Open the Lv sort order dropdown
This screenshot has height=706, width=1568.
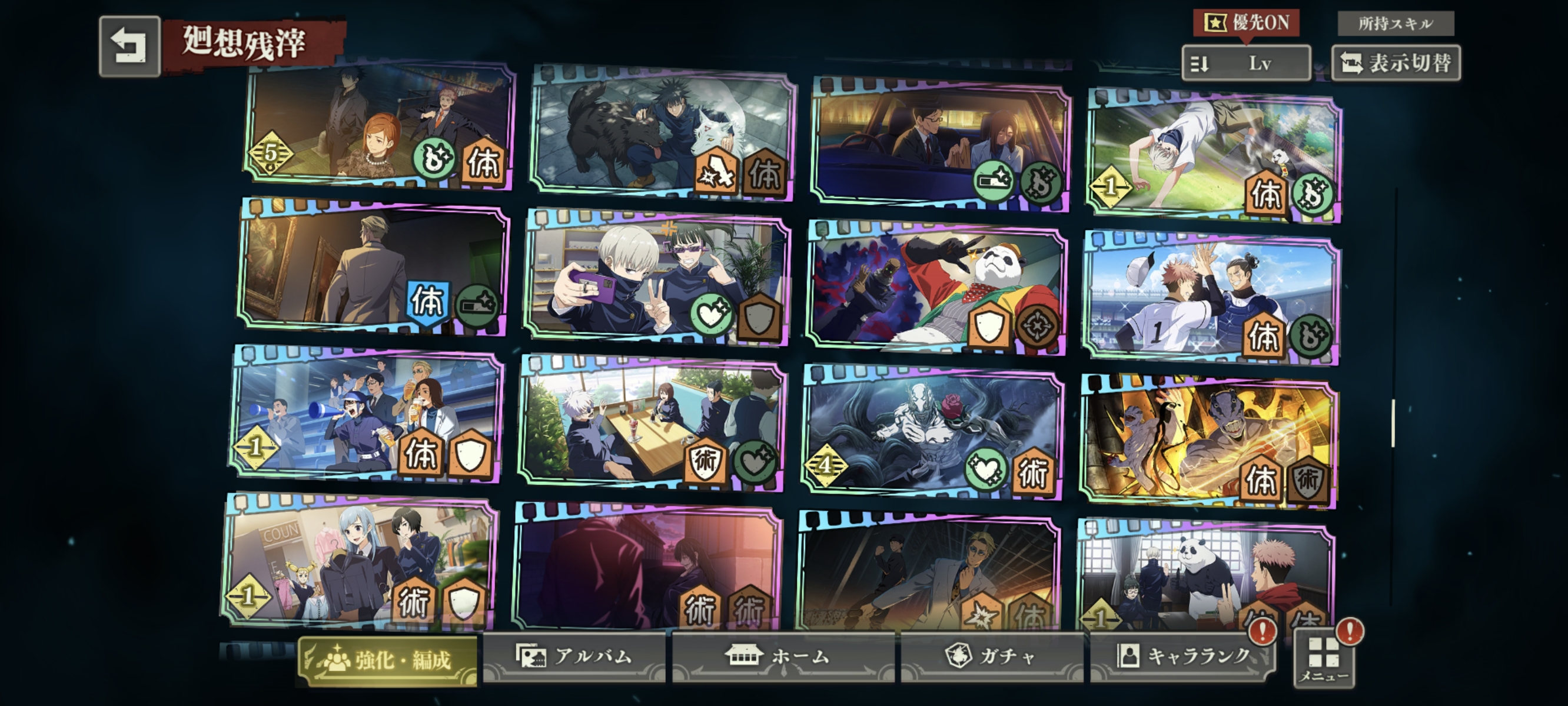tap(1246, 64)
